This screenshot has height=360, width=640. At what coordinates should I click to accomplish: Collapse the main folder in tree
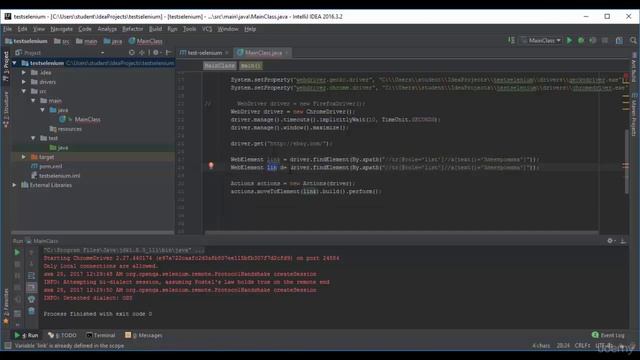[x=33, y=101]
